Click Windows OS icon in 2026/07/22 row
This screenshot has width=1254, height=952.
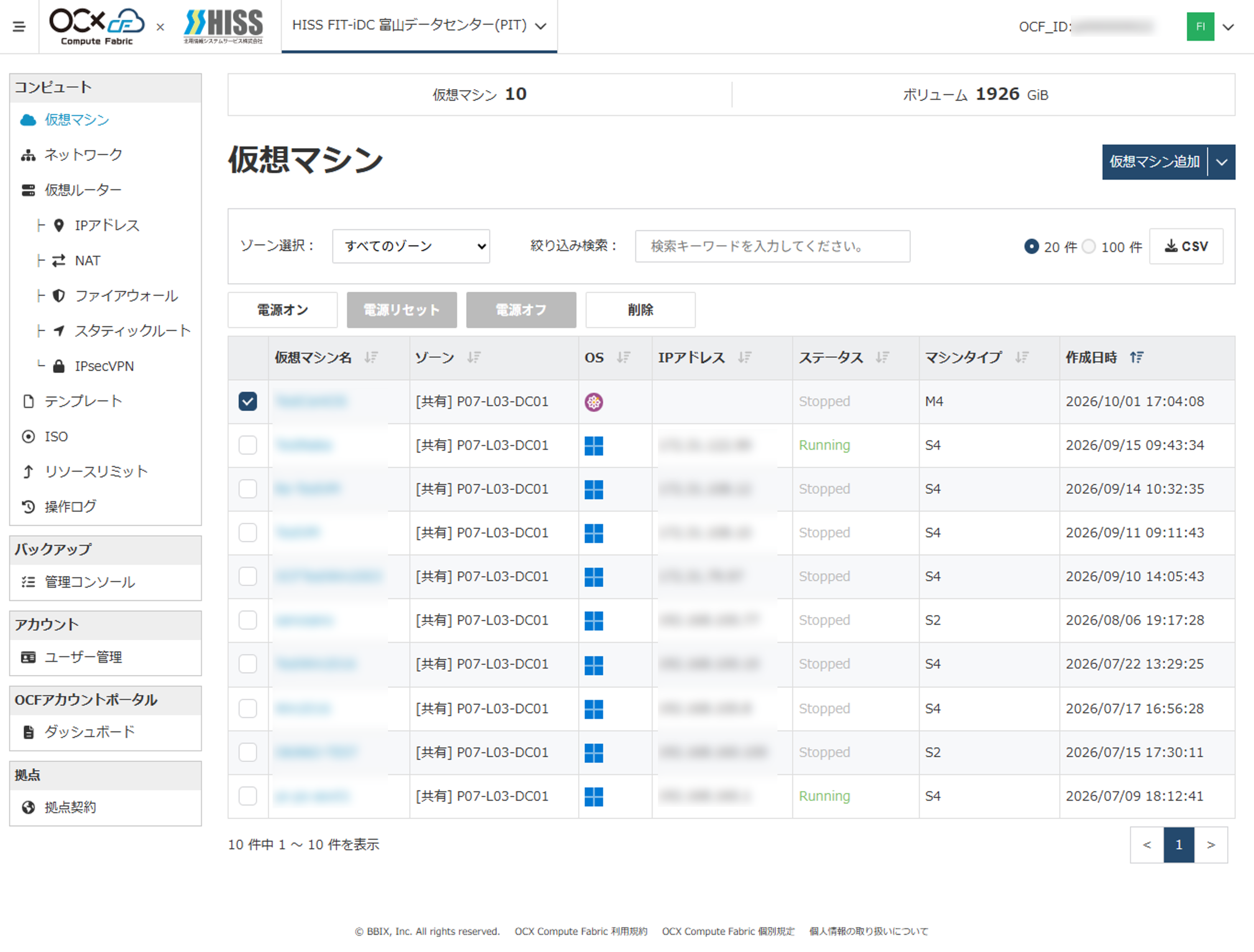click(594, 665)
